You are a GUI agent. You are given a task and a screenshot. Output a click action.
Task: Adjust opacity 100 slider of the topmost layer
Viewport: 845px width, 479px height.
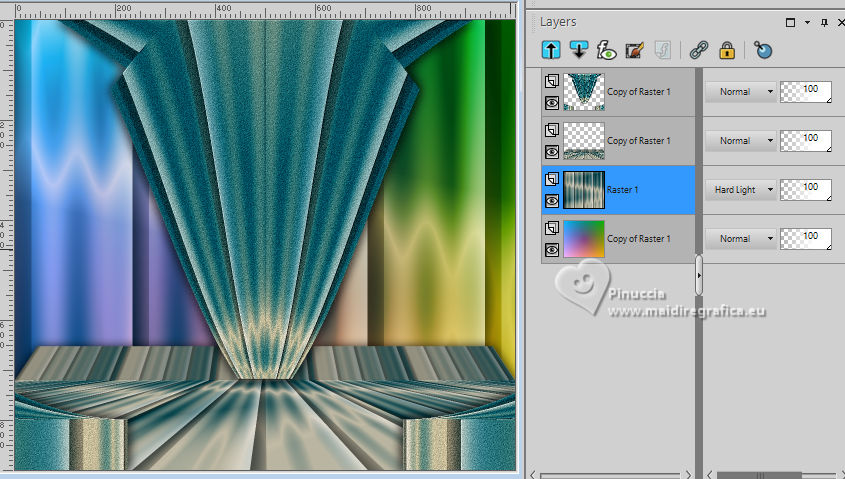click(x=806, y=92)
